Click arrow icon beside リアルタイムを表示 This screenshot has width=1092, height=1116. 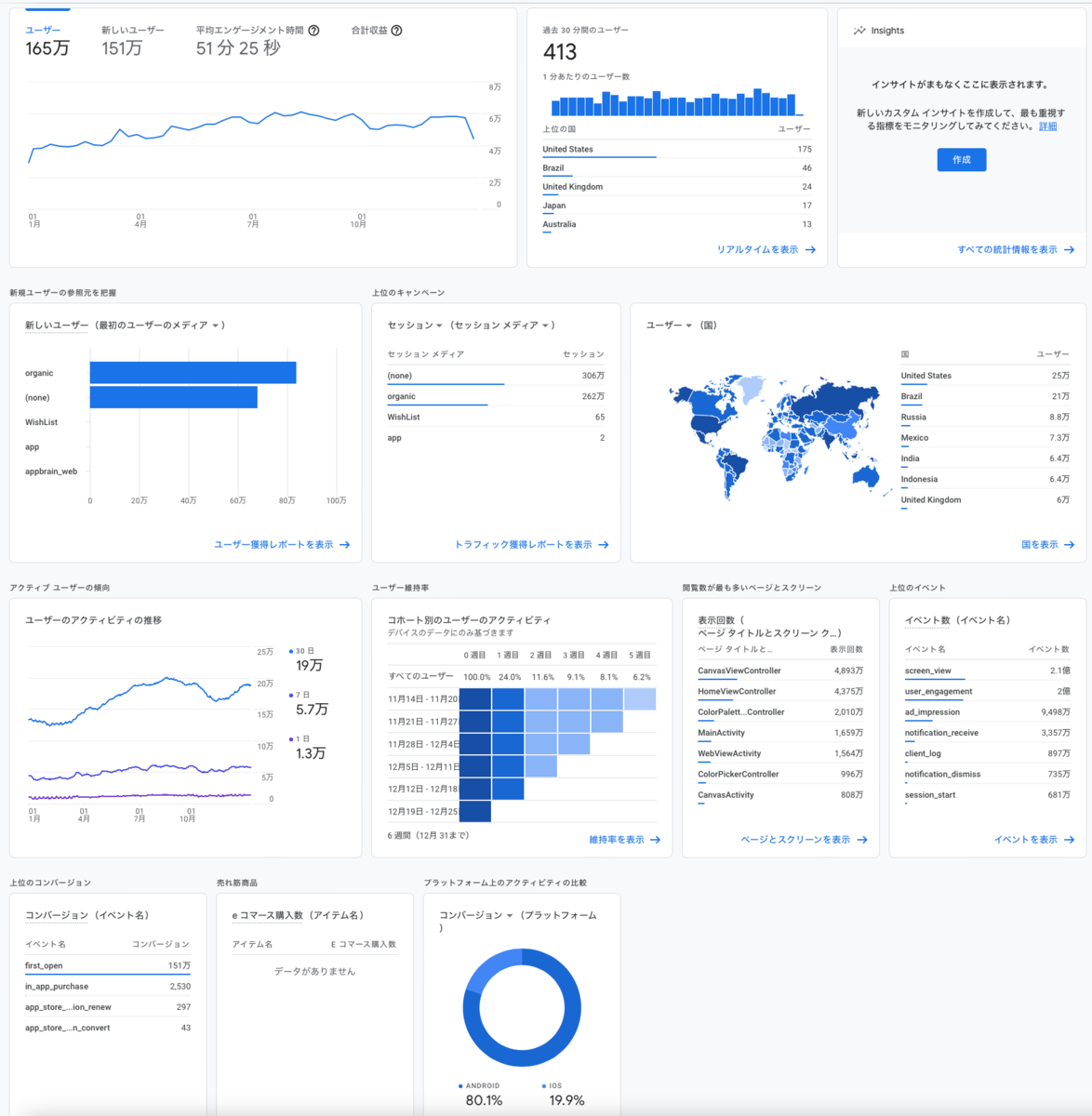click(810, 250)
